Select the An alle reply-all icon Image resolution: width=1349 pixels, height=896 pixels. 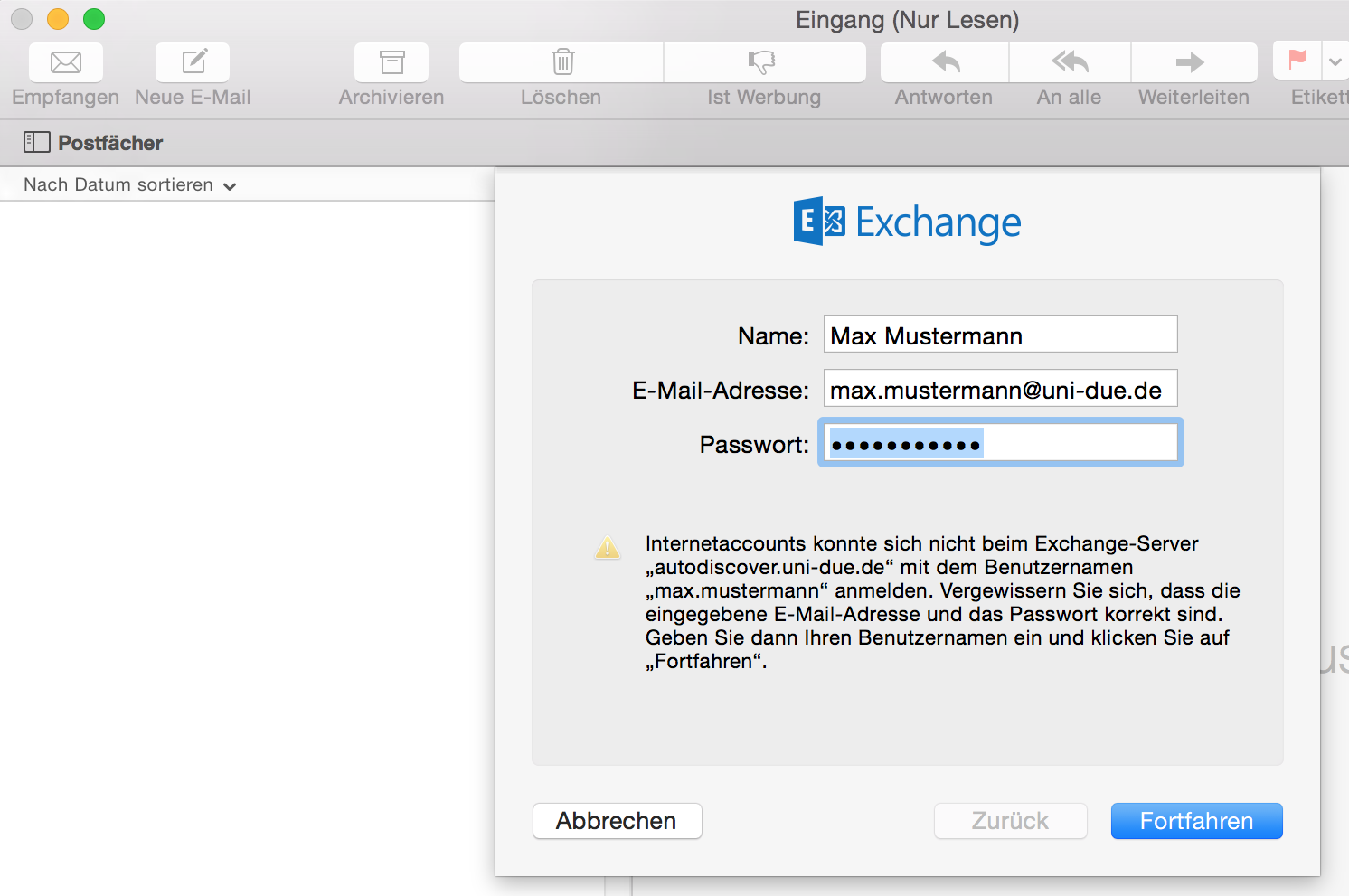[x=1069, y=62]
